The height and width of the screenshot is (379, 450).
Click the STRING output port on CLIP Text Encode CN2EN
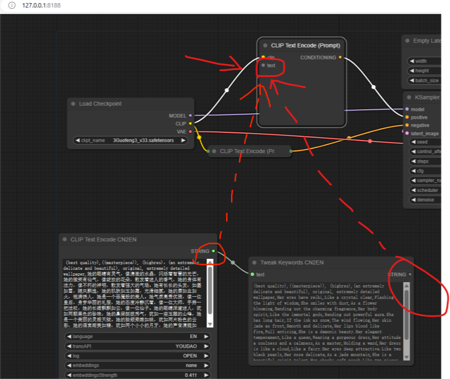(x=213, y=251)
